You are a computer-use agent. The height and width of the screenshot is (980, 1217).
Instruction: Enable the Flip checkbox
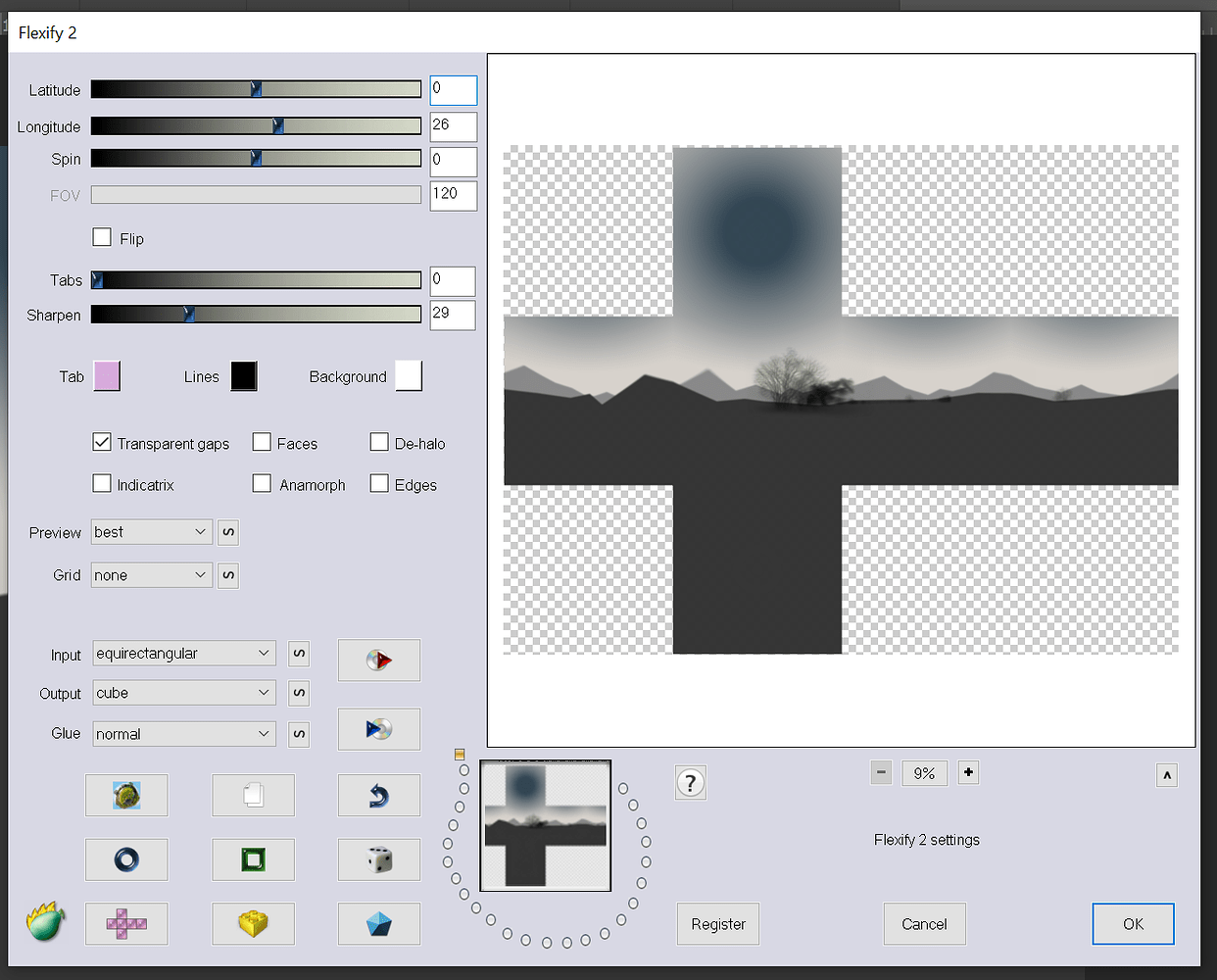pyautogui.click(x=102, y=236)
